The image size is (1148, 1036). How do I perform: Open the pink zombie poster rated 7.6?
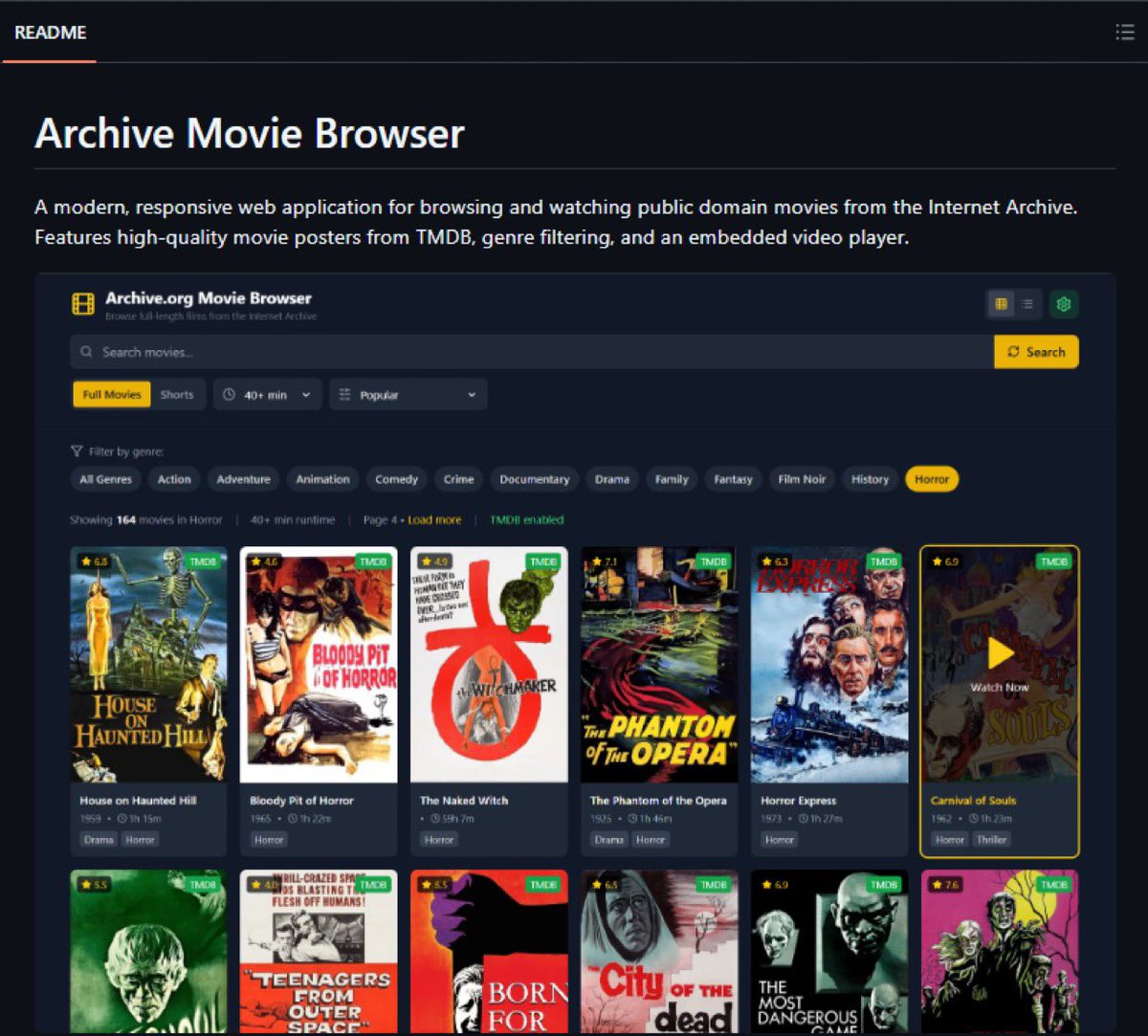tap(1000, 951)
